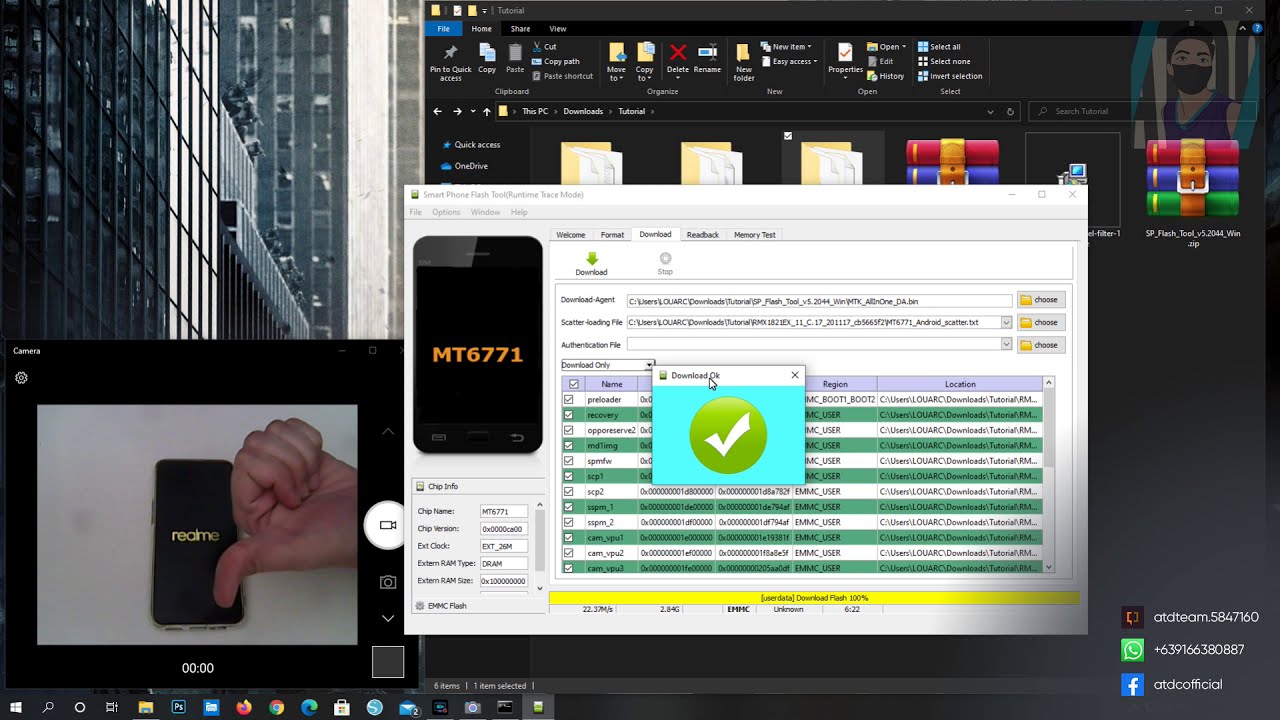Switch to the Readback tab
Image resolution: width=1280 pixels, height=720 pixels.
(x=702, y=235)
